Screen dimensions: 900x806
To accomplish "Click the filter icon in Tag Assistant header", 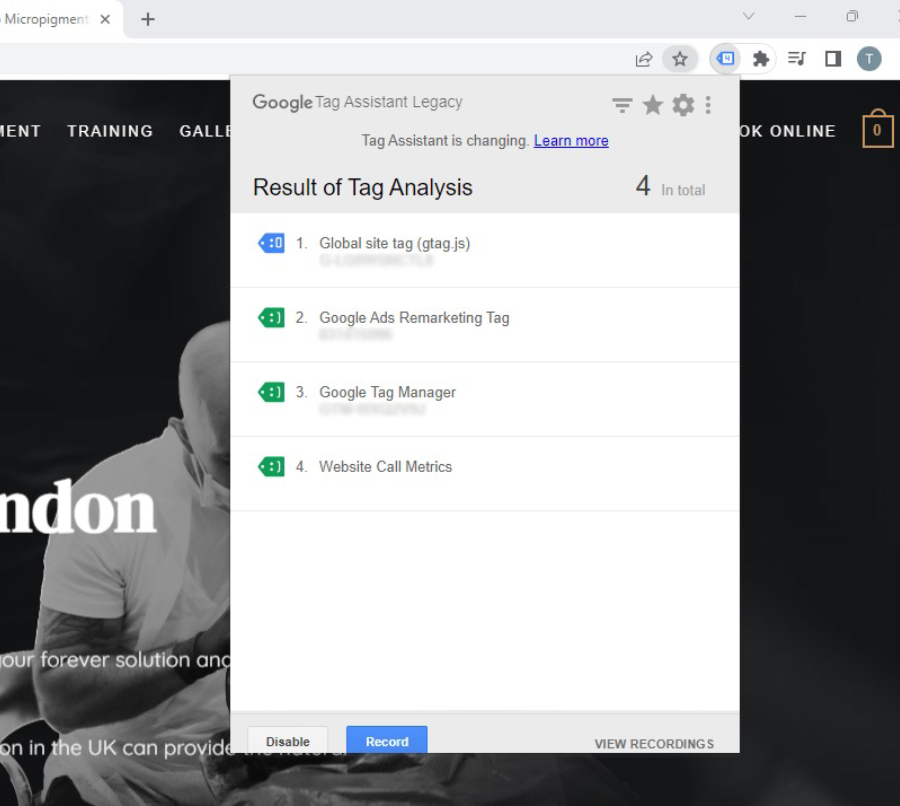I will tap(622, 105).
